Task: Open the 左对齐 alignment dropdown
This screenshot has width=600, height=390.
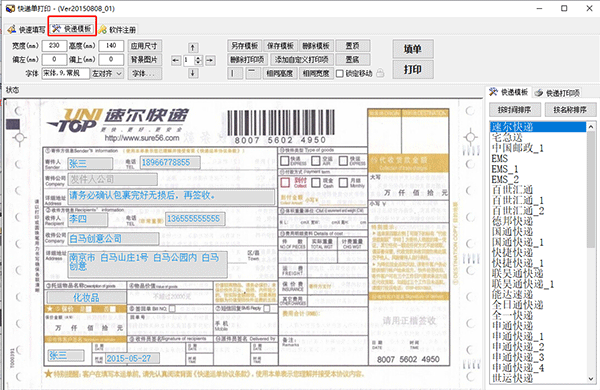Action: coord(107,73)
